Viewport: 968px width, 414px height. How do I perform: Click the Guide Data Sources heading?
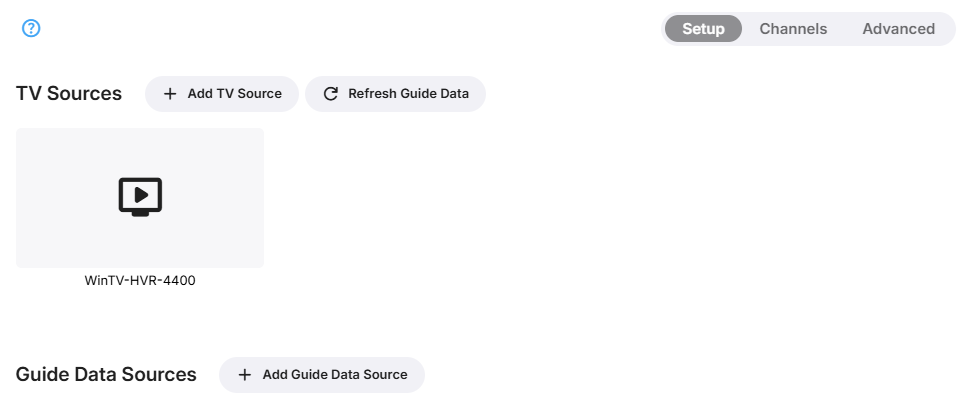click(106, 375)
